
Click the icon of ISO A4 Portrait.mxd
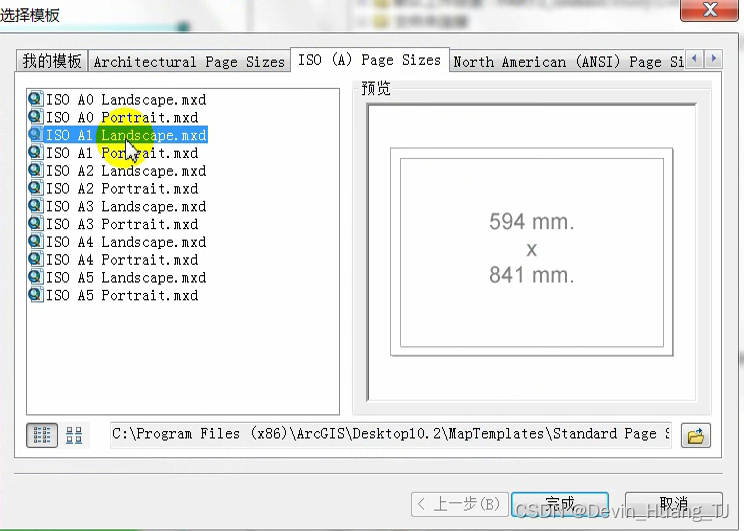coord(36,259)
